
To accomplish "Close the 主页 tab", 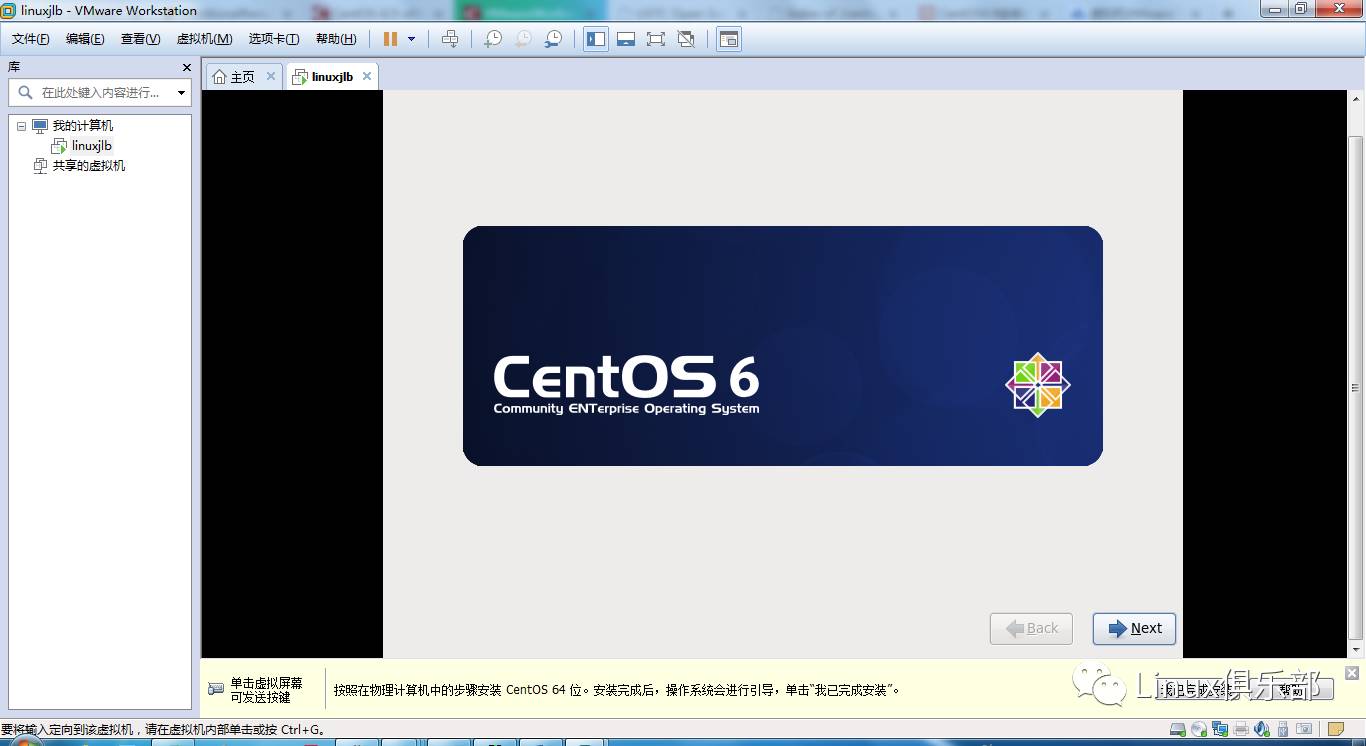I will coord(271,76).
